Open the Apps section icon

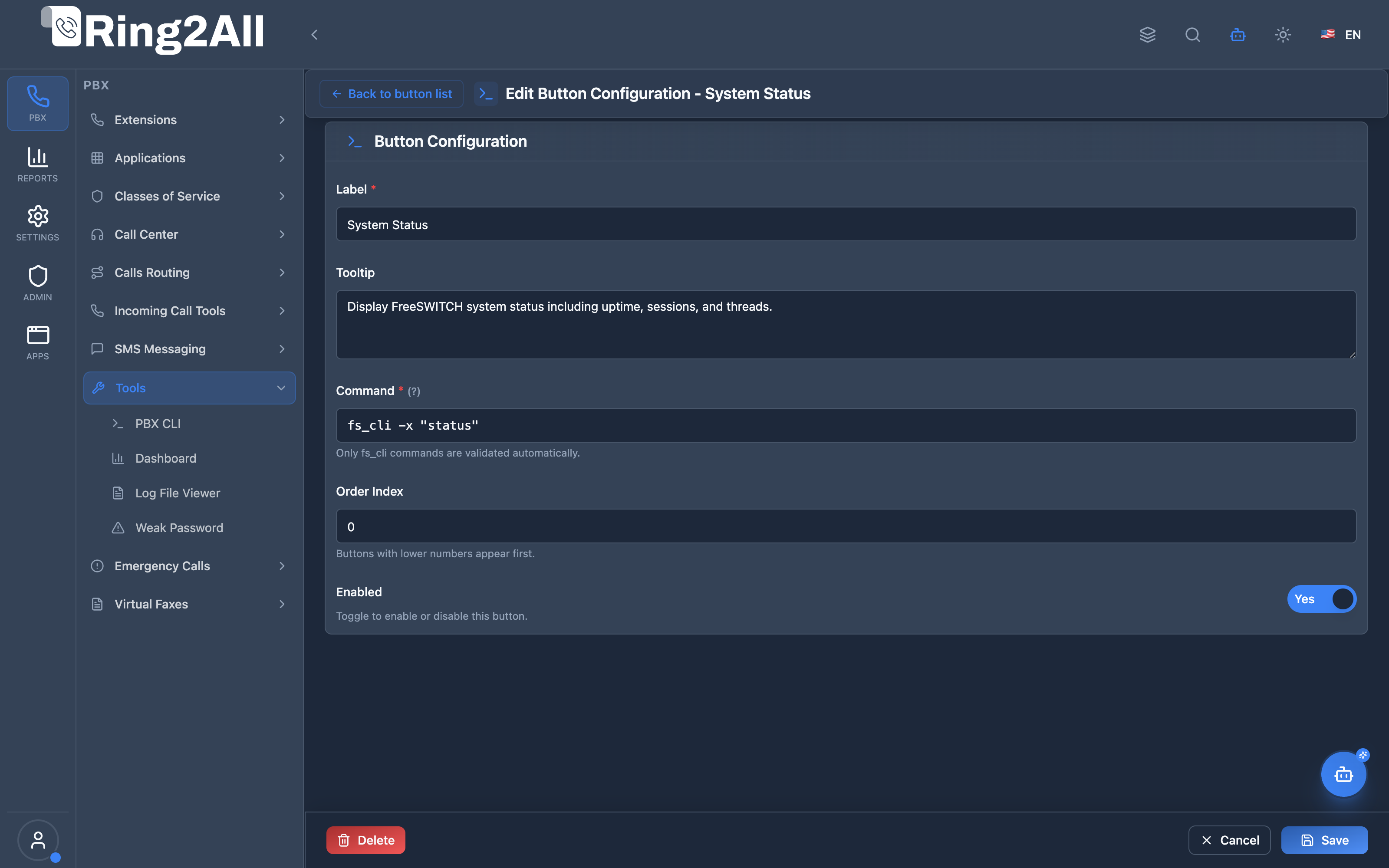pos(37,342)
